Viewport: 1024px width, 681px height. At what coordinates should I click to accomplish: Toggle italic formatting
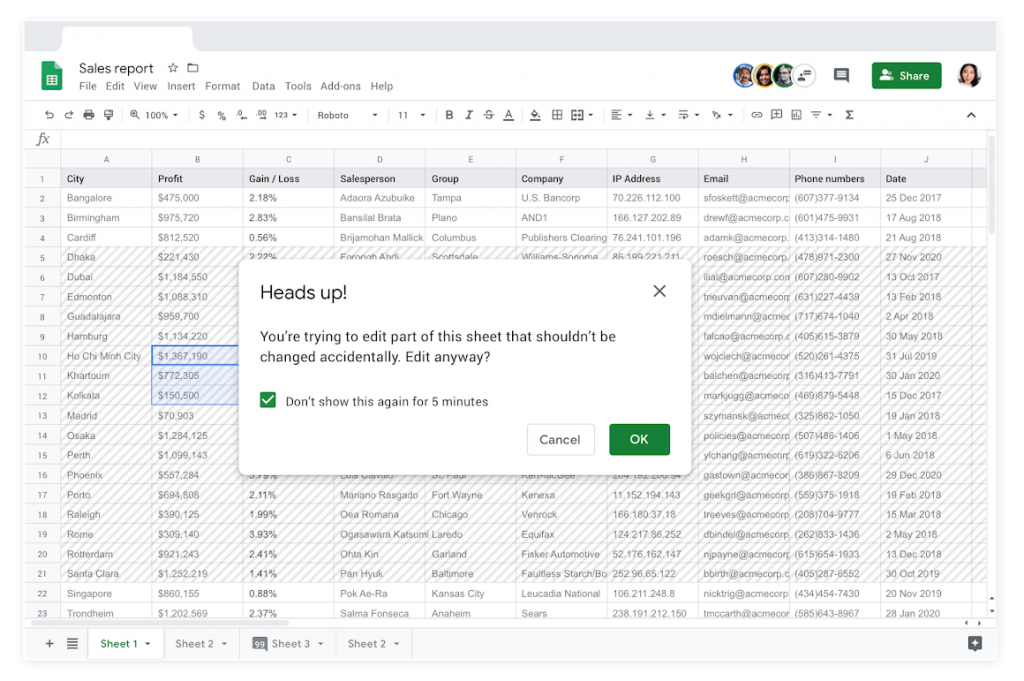pyautogui.click(x=467, y=114)
